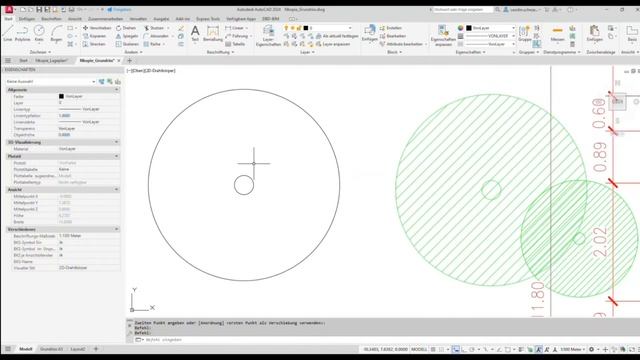Open the Einfügen ribbon tab
Viewport: 640px width, 360px height.
(27, 19)
